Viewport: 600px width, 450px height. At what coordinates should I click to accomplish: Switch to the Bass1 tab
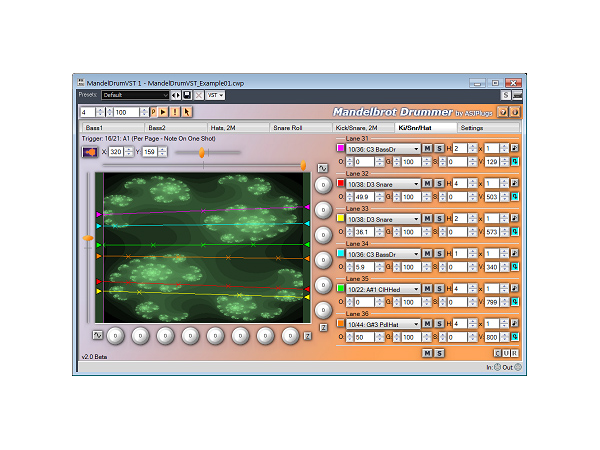(x=113, y=128)
